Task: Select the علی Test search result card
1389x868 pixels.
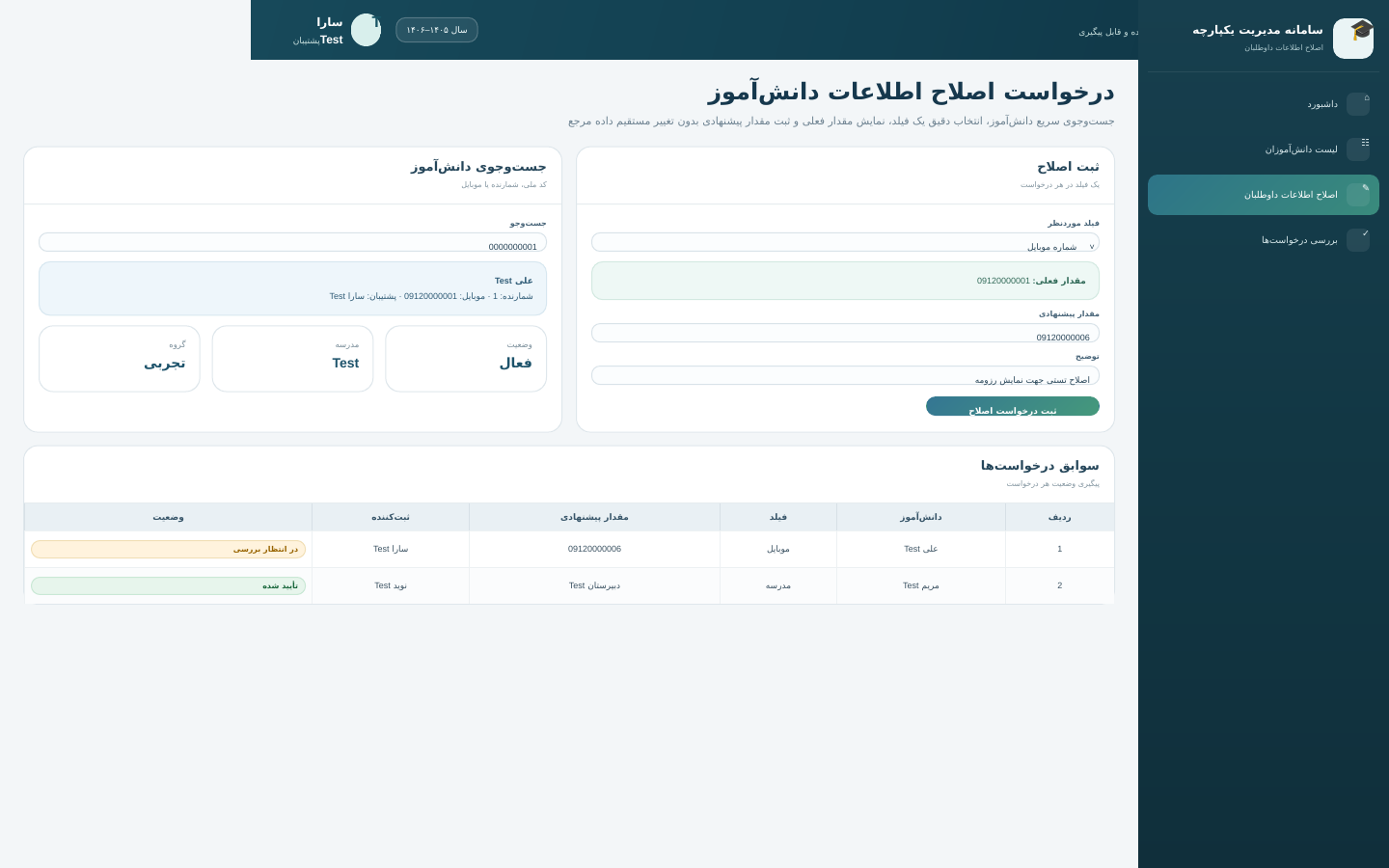Action: [292, 288]
